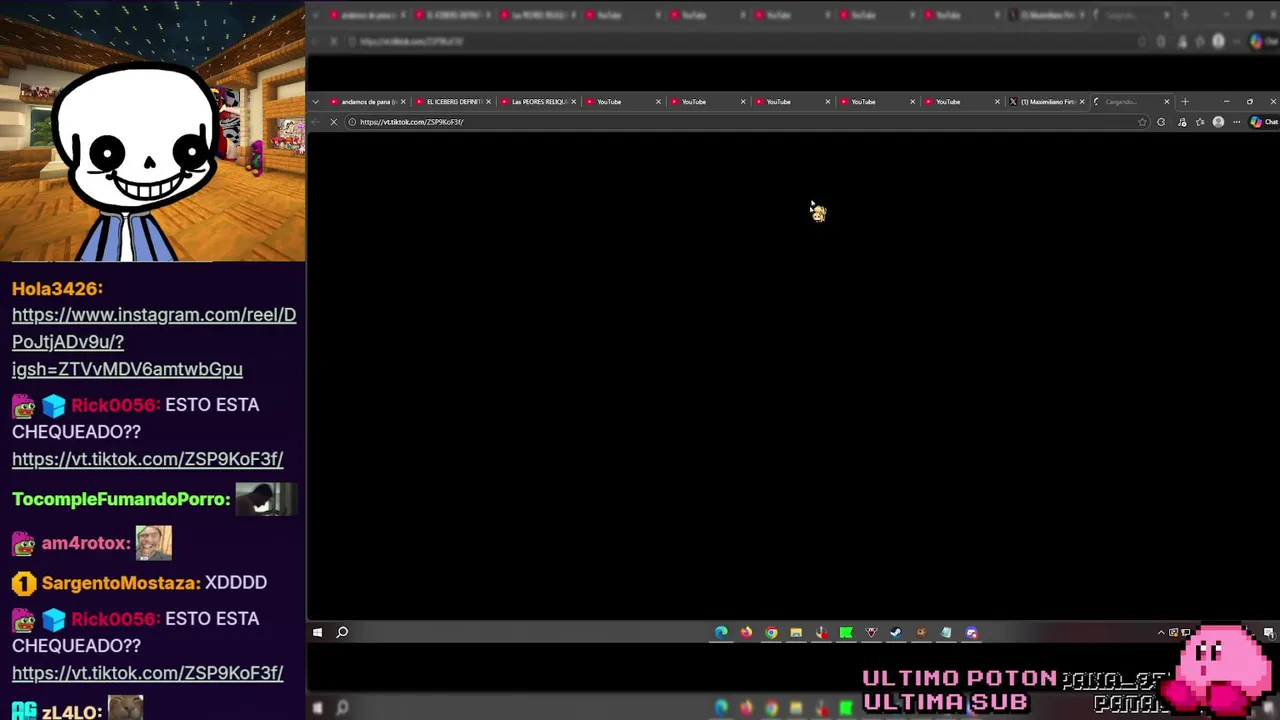The width and height of the screenshot is (1280, 720).
Task: Click username Hola3426 in chat
Action: pos(57,289)
